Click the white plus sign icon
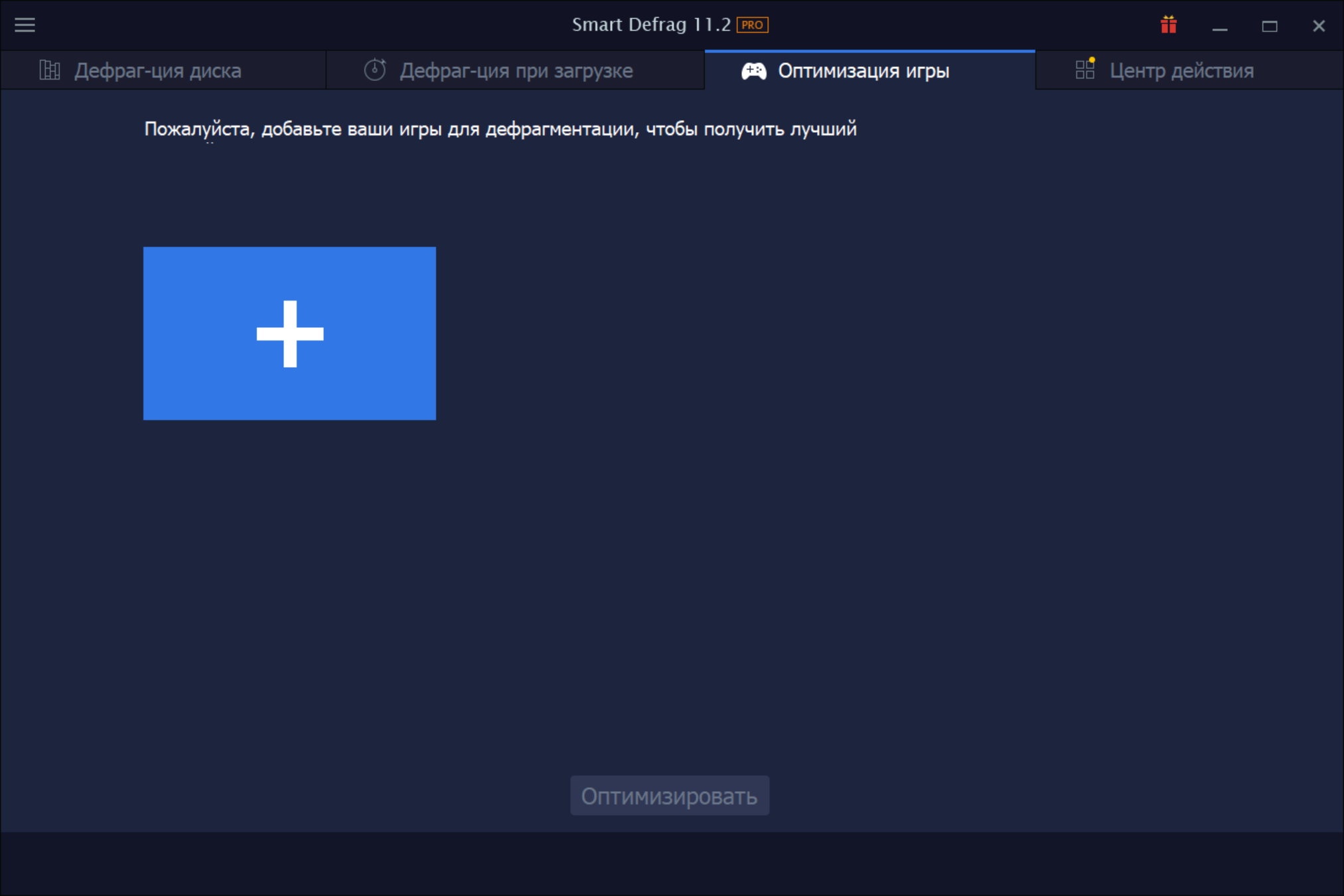Viewport: 1344px width, 896px height. pyautogui.click(x=290, y=334)
